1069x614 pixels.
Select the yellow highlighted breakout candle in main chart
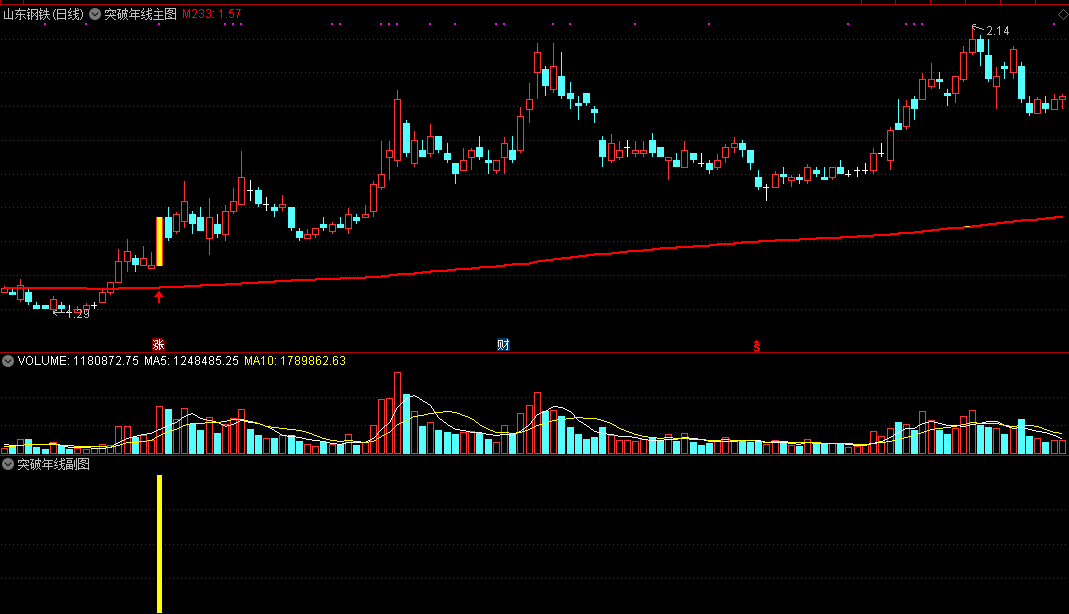160,241
